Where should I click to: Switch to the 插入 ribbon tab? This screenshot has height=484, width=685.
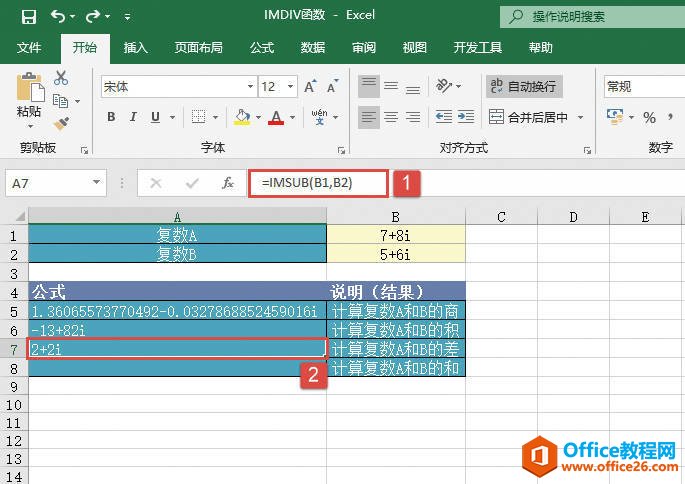[135, 47]
